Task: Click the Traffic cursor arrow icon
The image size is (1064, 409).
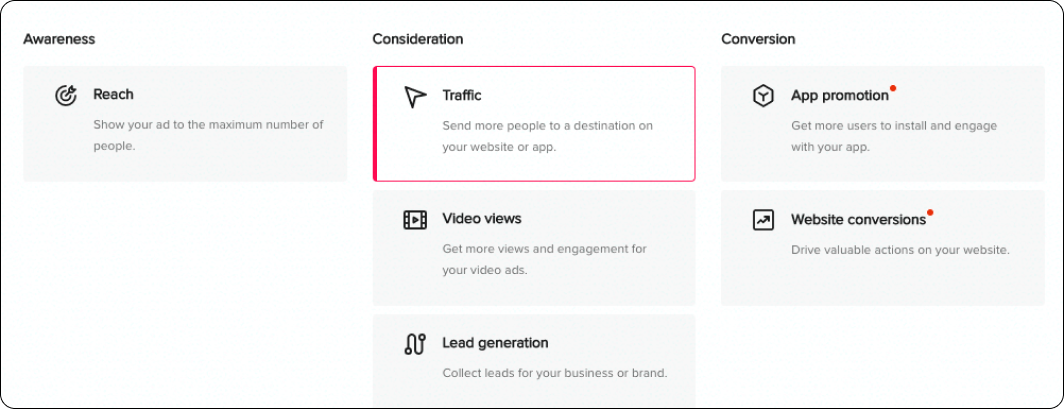Action: tap(415, 96)
